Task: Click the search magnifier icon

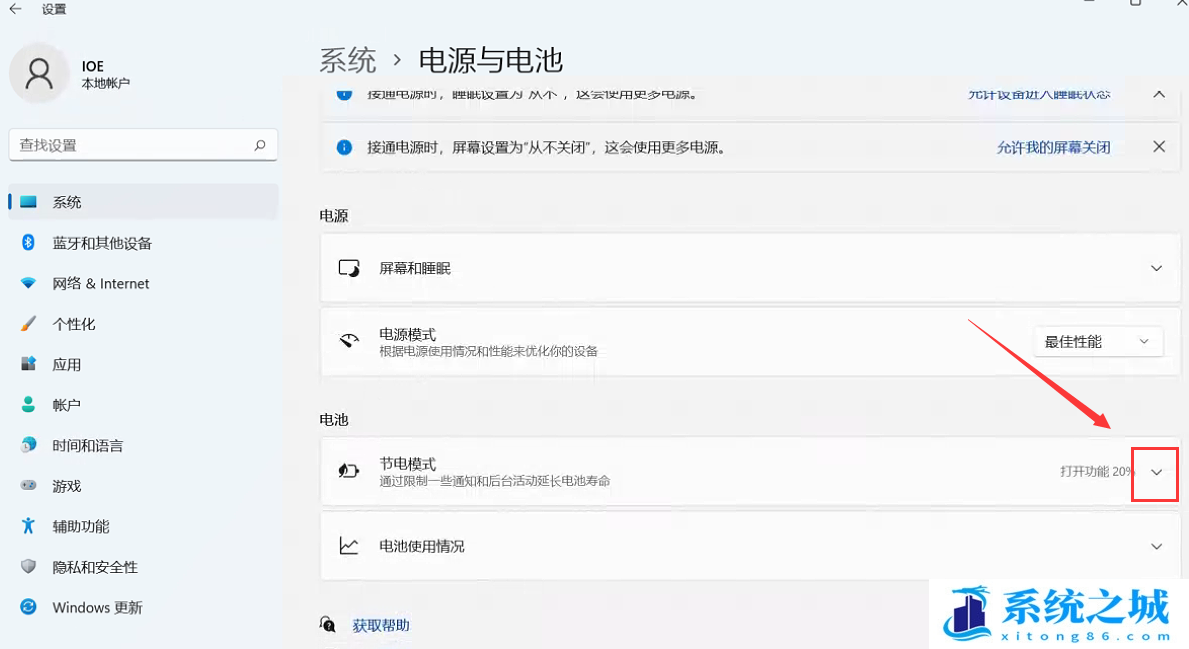Action: [x=260, y=145]
